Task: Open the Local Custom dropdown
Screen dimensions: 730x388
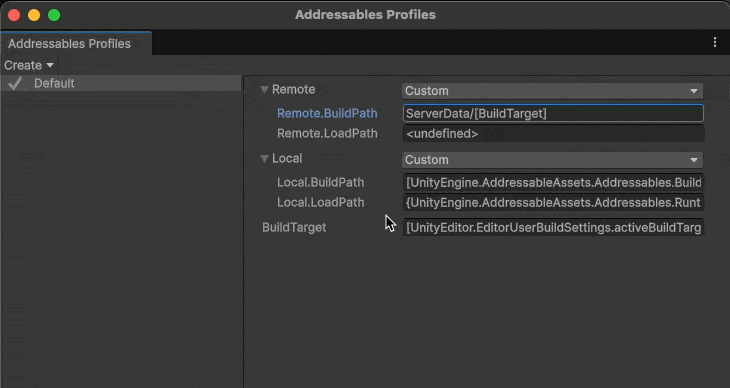Action: tap(553, 160)
